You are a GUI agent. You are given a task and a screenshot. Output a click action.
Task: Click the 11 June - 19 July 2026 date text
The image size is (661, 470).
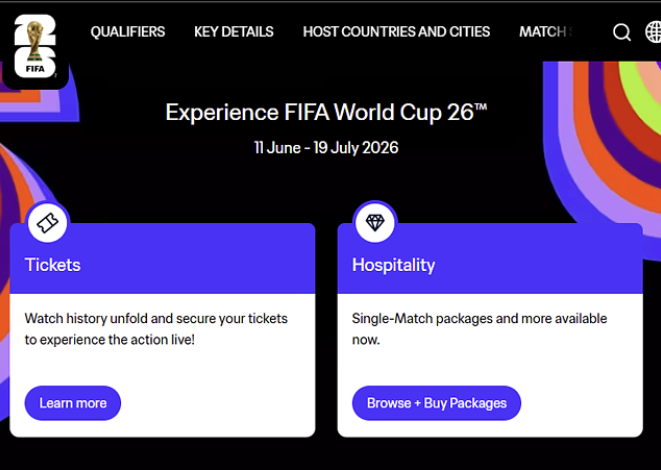click(326, 148)
